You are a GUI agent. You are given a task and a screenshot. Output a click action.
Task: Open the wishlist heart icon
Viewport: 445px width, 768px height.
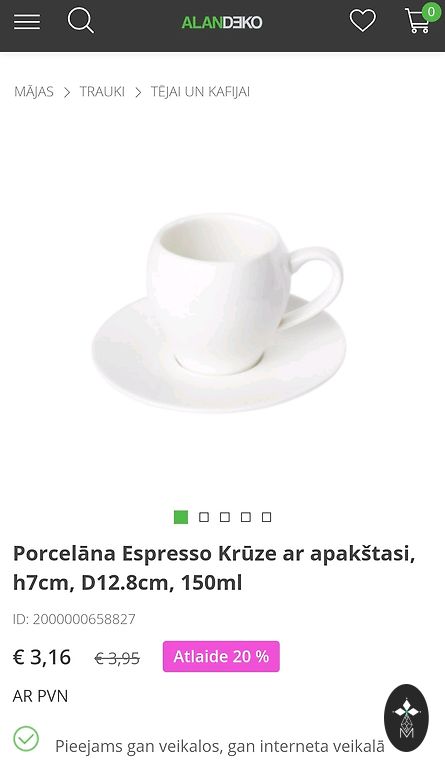click(x=363, y=22)
